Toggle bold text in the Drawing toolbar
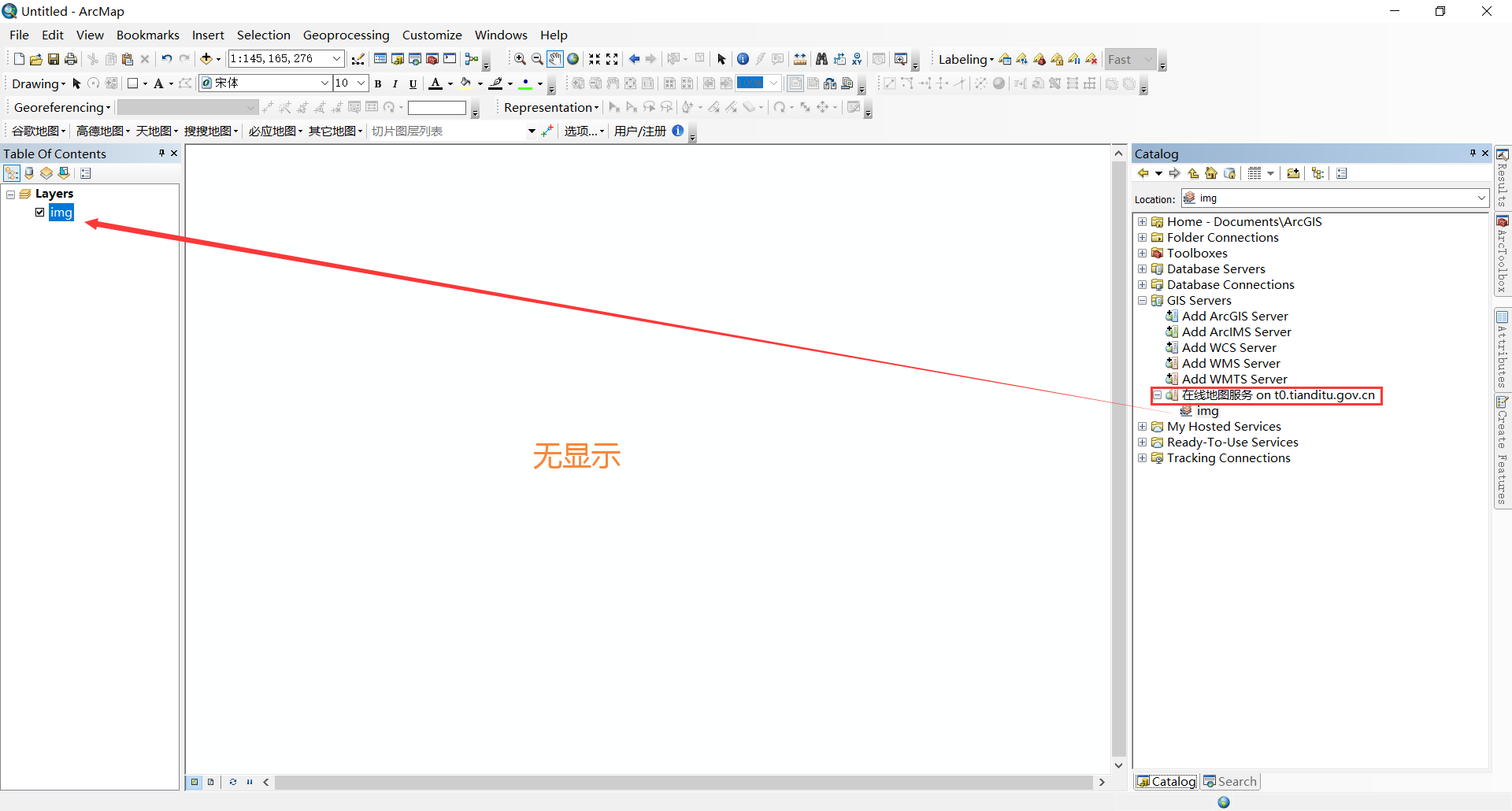 [x=378, y=83]
